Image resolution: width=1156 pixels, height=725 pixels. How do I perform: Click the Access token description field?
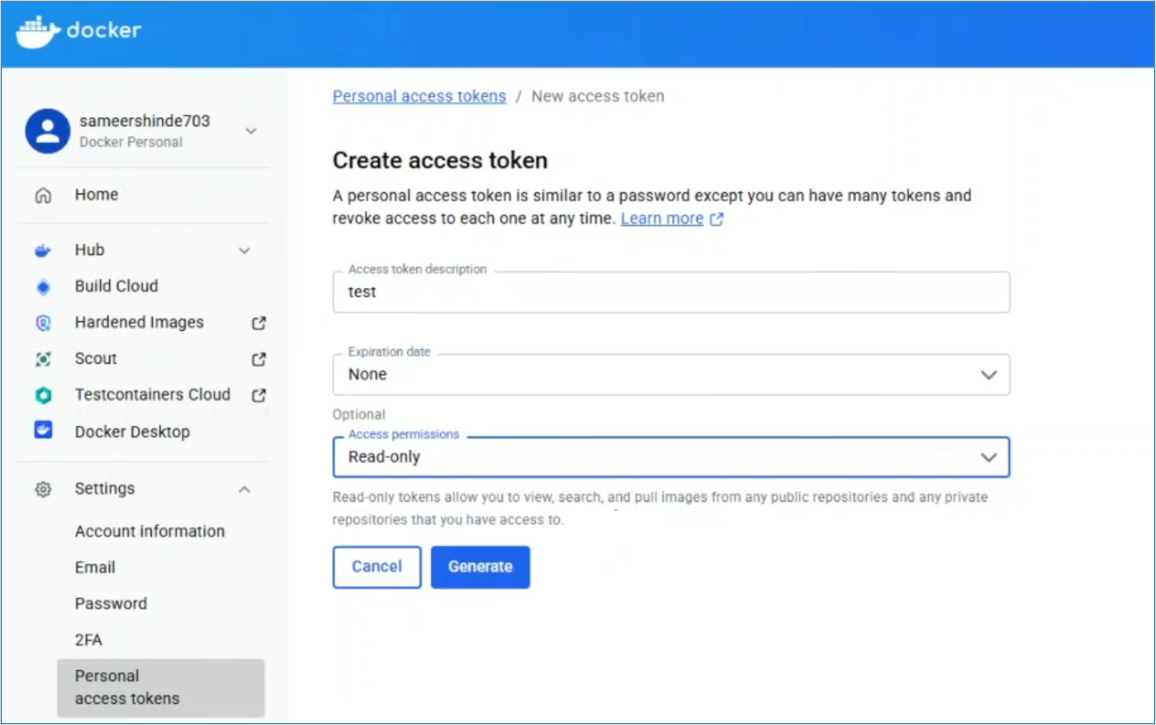pyautogui.click(x=670, y=292)
